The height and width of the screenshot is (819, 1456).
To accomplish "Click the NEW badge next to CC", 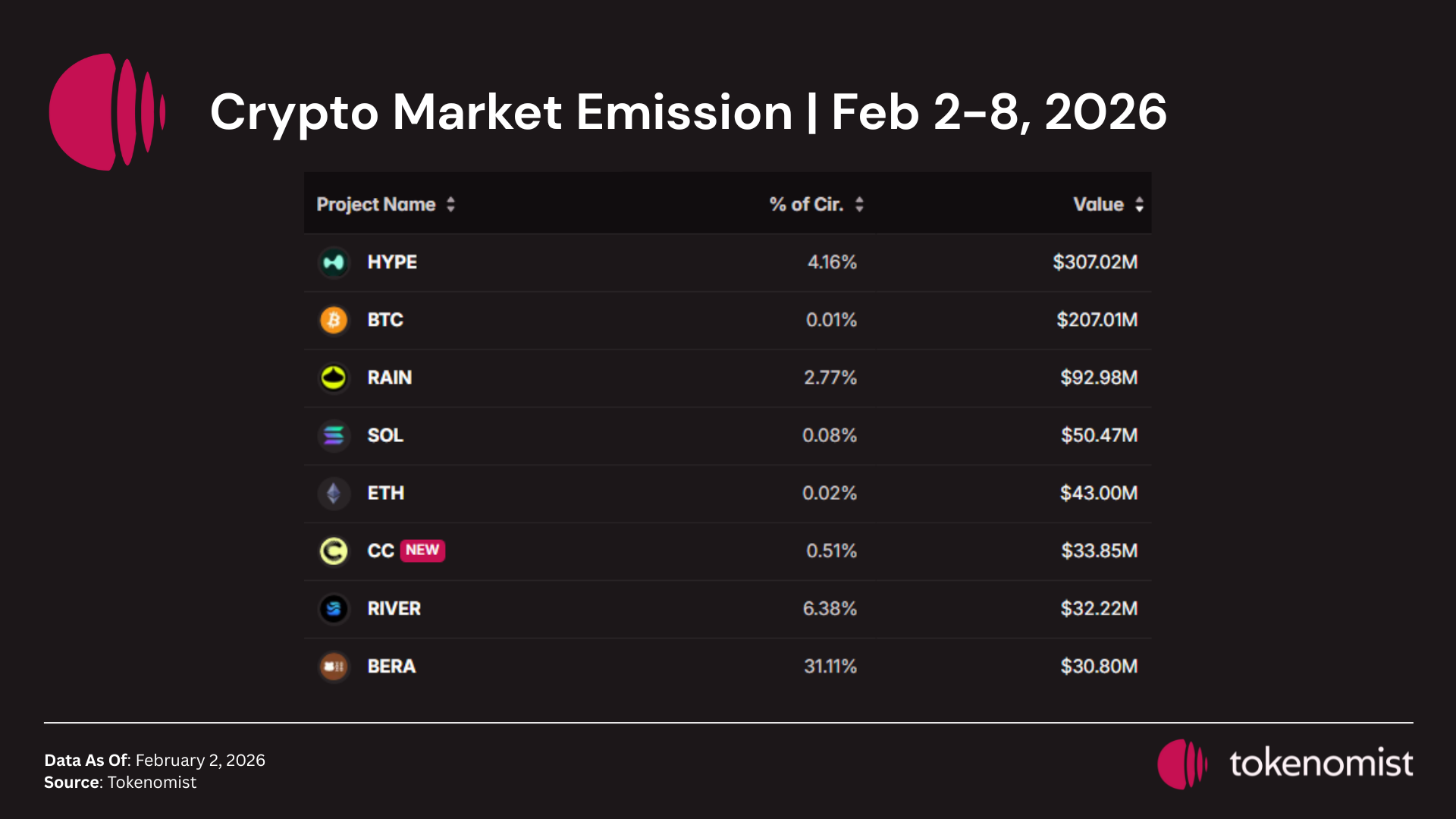I will [422, 550].
